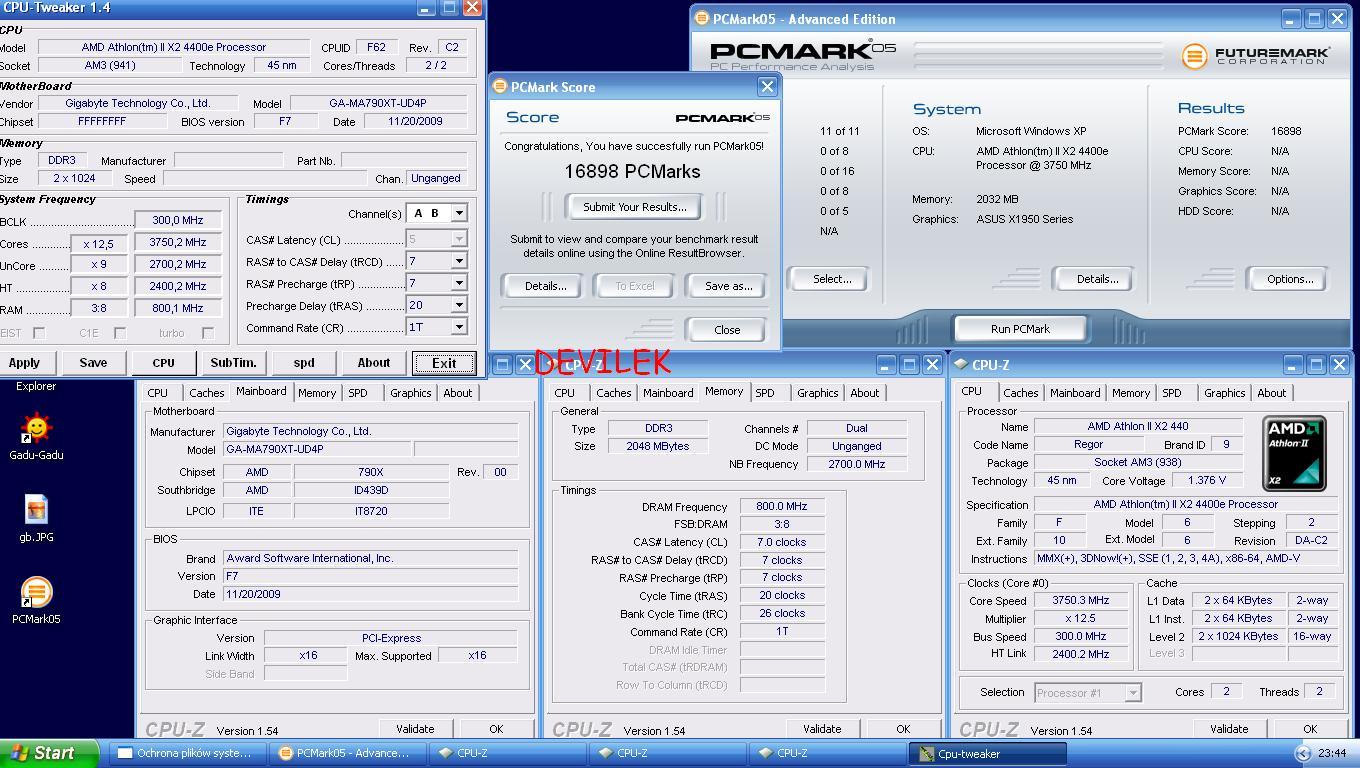The width and height of the screenshot is (1360, 768).
Task: Click Submit Your Results button
Action: pyautogui.click(x=634, y=207)
